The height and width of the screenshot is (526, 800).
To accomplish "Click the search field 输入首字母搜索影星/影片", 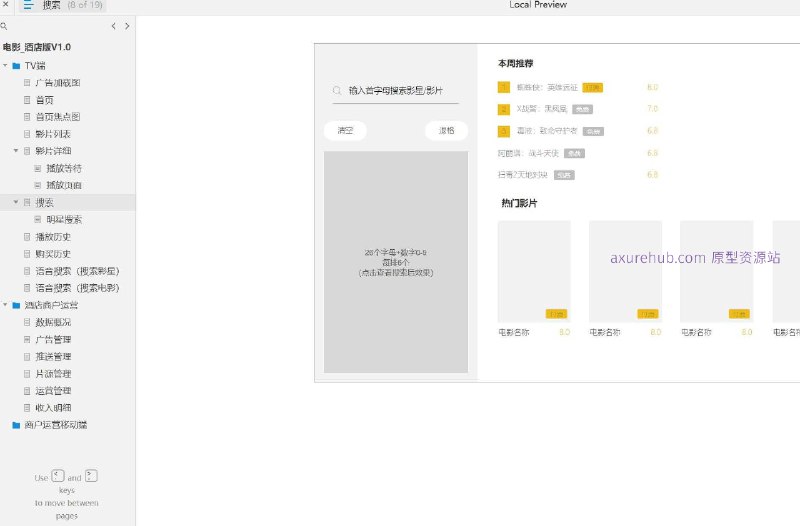I will (x=395, y=91).
